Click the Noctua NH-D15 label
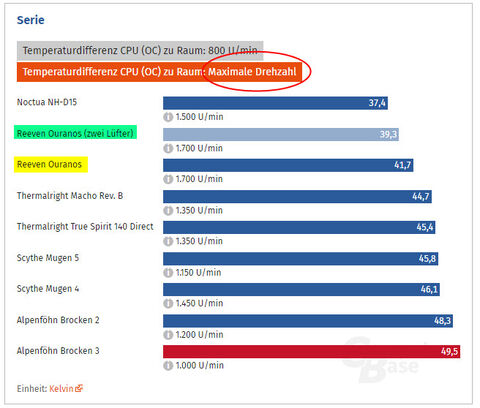Viewport: 480px width, 408px height. coord(47,102)
